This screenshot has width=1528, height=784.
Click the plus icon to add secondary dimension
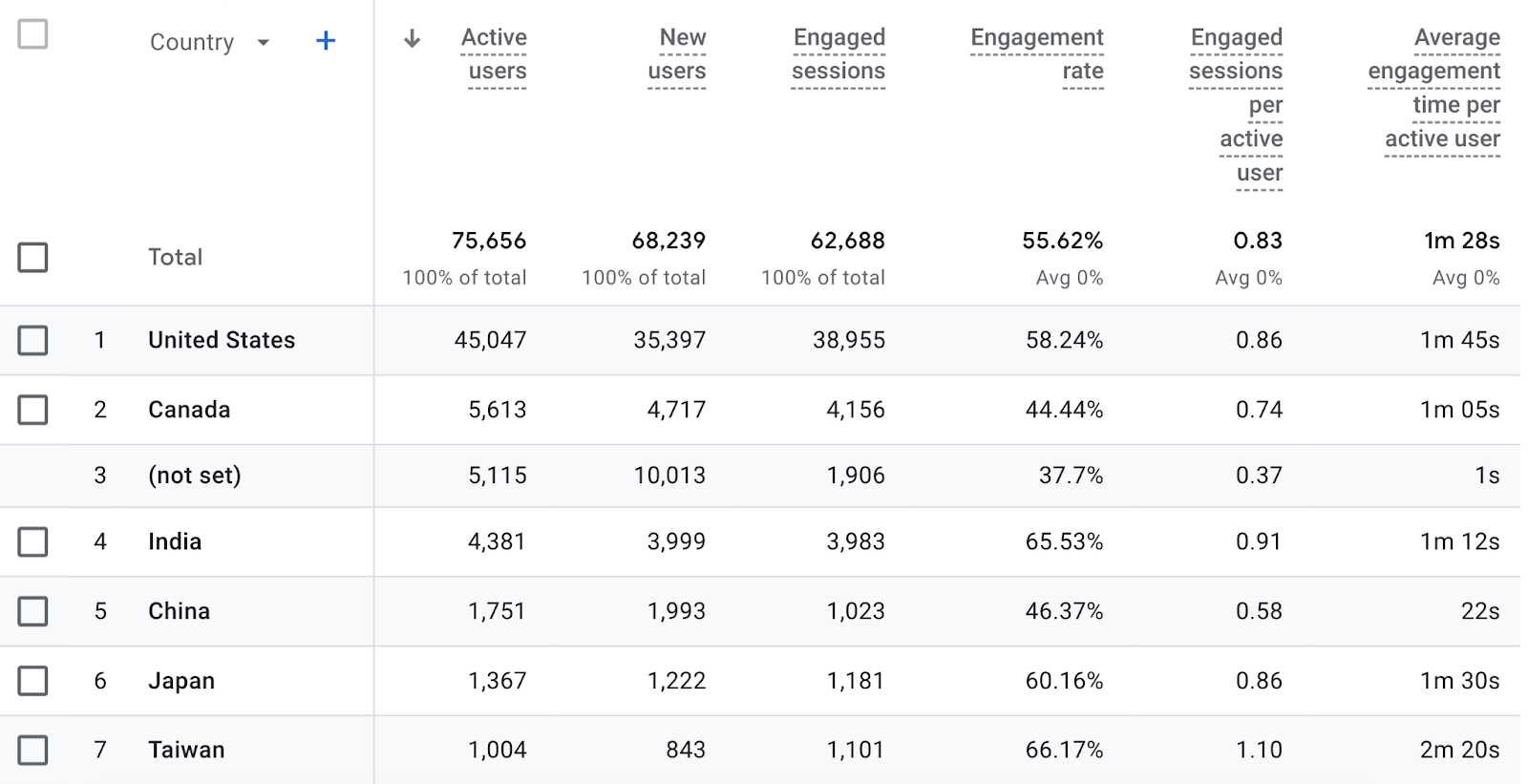[x=325, y=41]
